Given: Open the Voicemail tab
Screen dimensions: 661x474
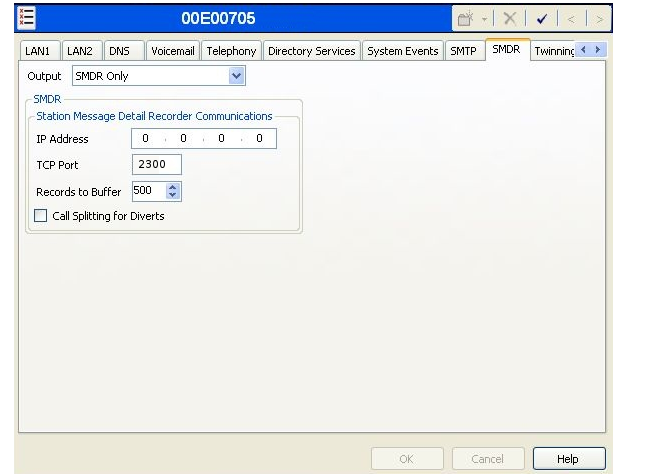Looking at the screenshot, I should 173,51.
